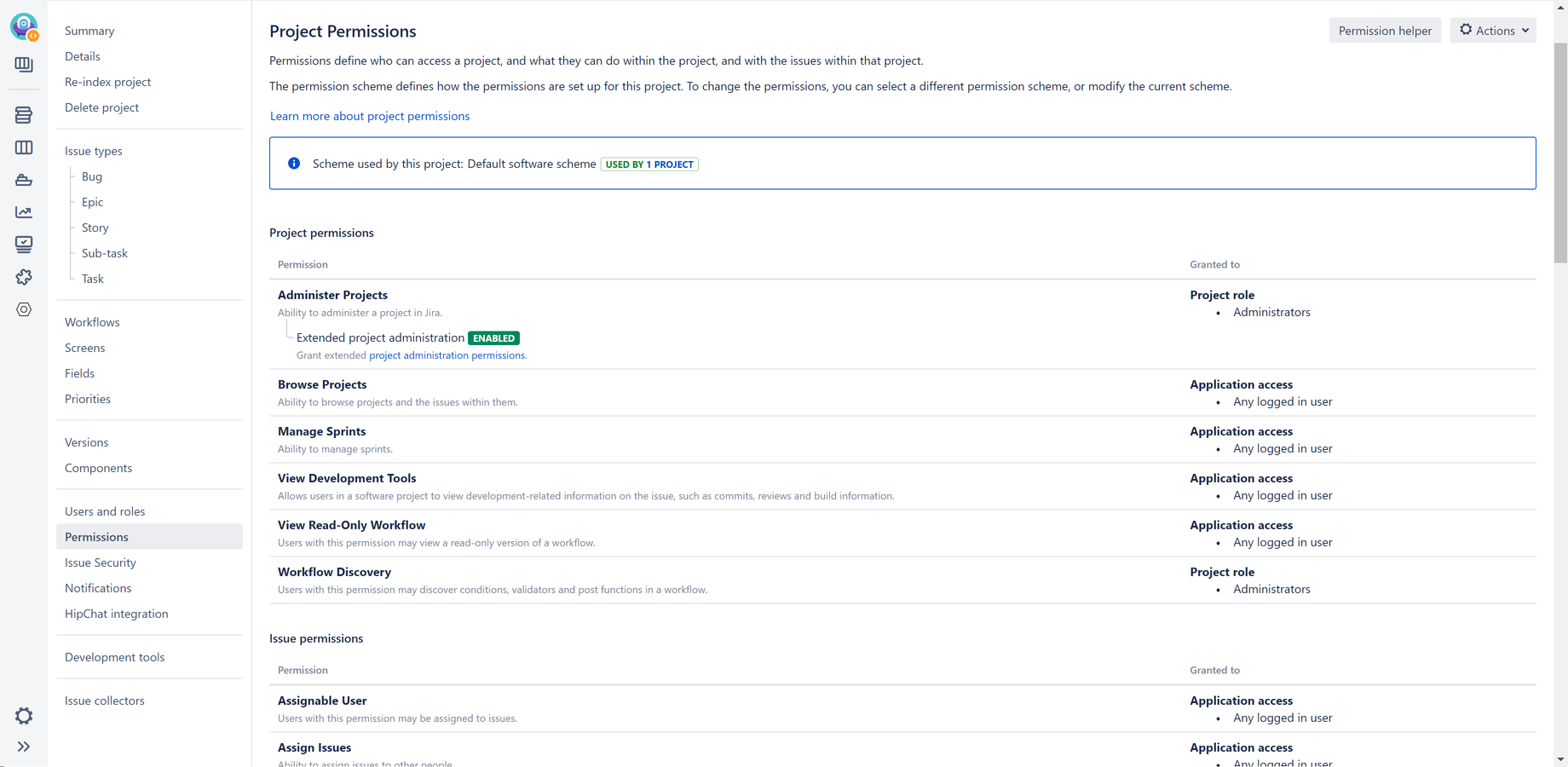
Task: Select Epic issue type
Action: click(92, 202)
